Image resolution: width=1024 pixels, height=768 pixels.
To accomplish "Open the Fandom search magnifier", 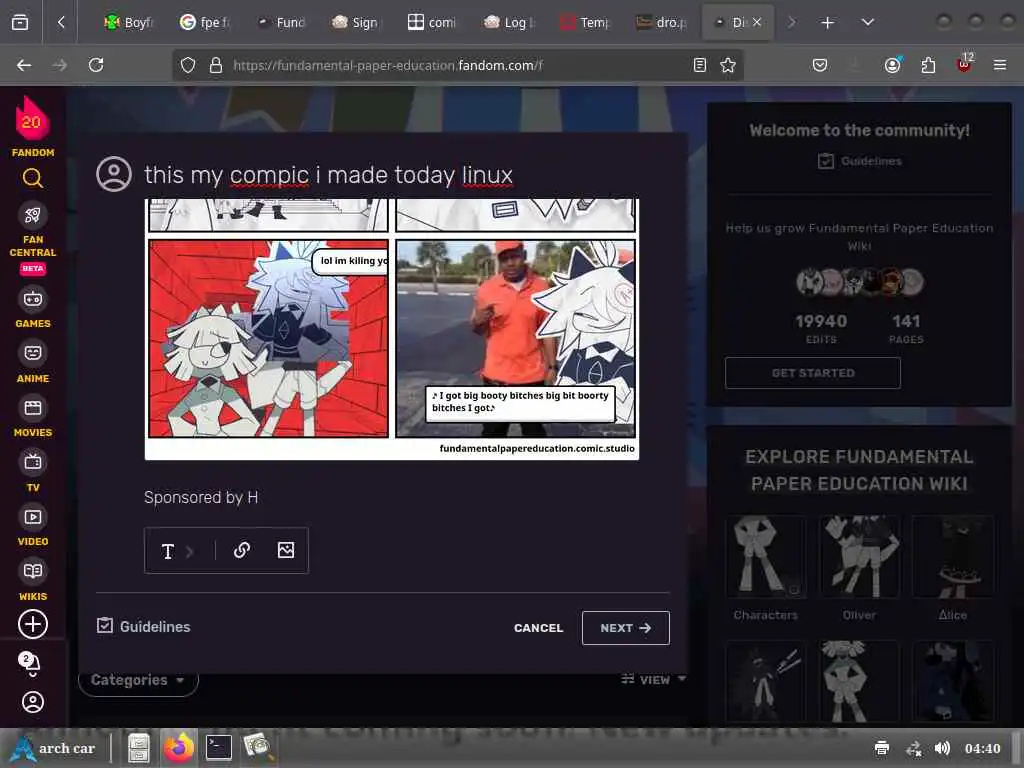I will click(x=33, y=178).
